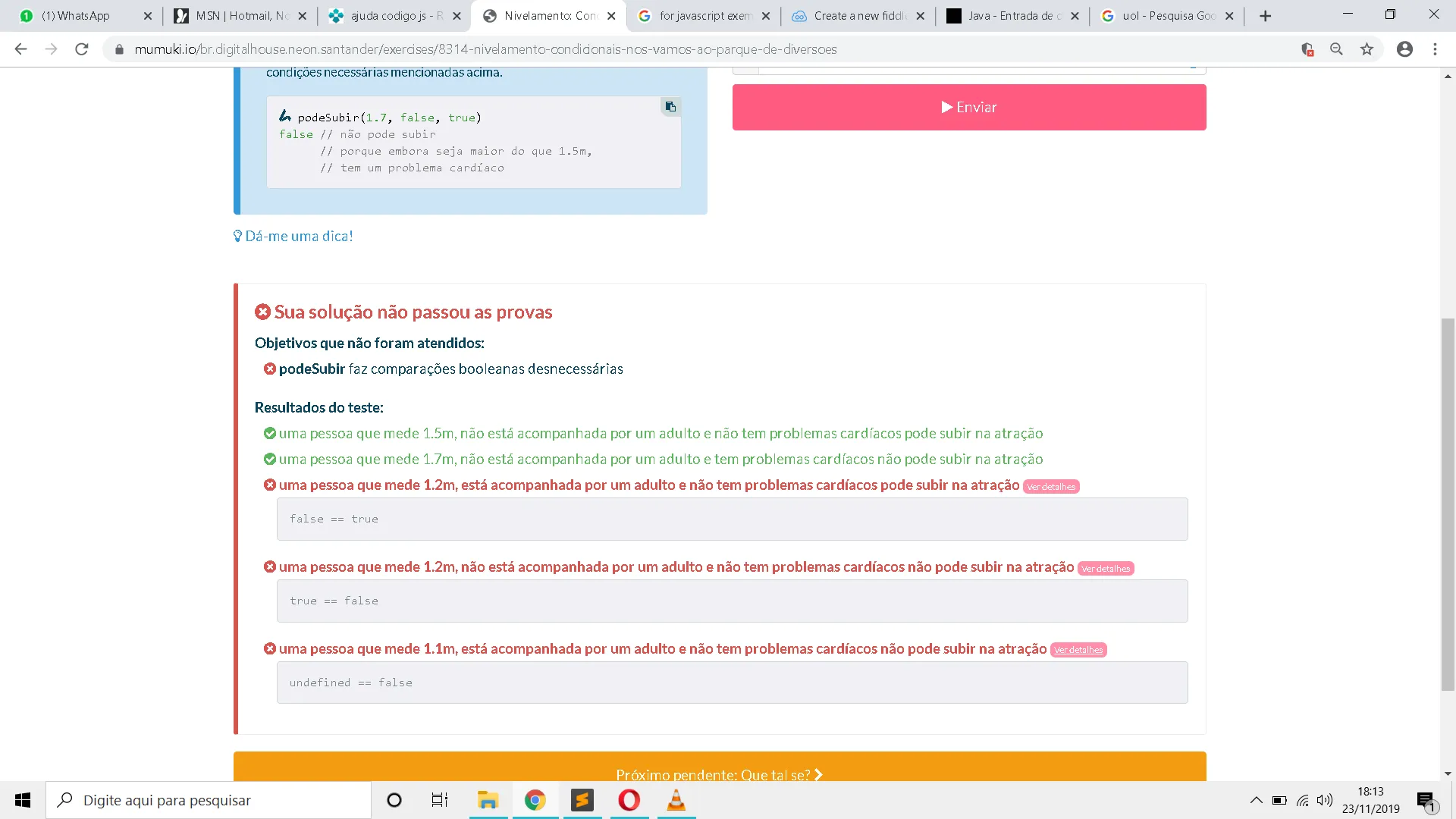The width and height of the screenshot is (1456, 819).
Task: Show details for 1.1m failed test
Action: [x=1078, y=650]
